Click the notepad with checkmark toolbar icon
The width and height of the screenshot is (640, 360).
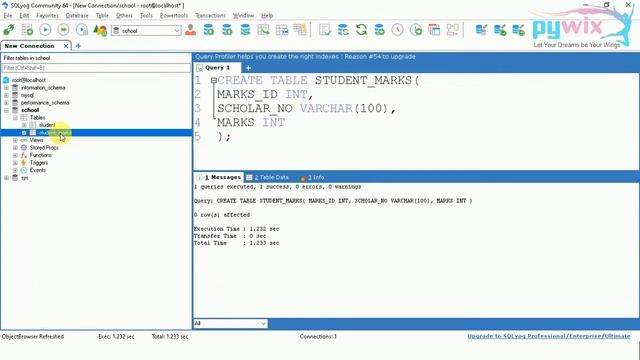point(325,30)
